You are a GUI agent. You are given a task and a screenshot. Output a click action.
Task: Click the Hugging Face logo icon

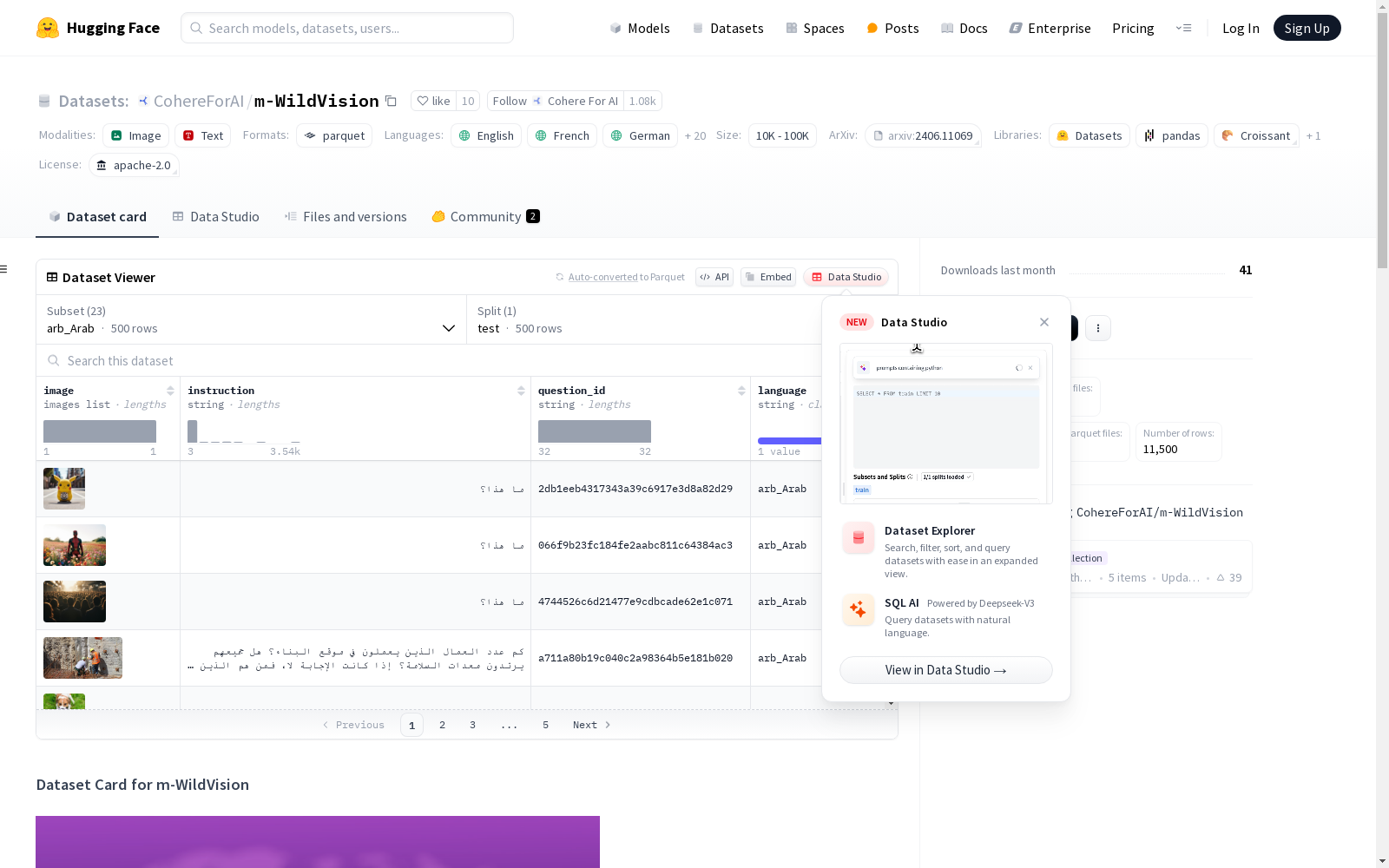click(x=48, y=28)
